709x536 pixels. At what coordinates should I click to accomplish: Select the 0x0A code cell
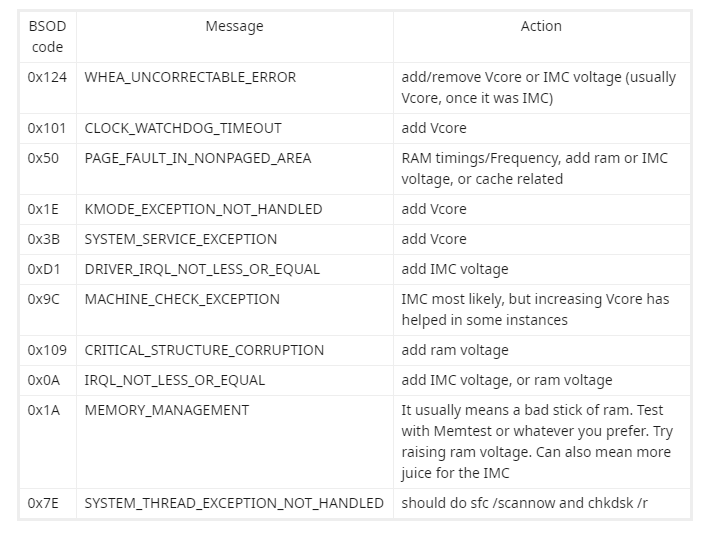(47, 380)
